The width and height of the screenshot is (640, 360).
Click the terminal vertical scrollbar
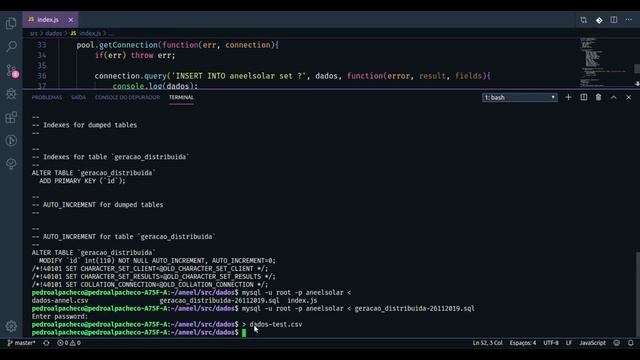[637, 294]
